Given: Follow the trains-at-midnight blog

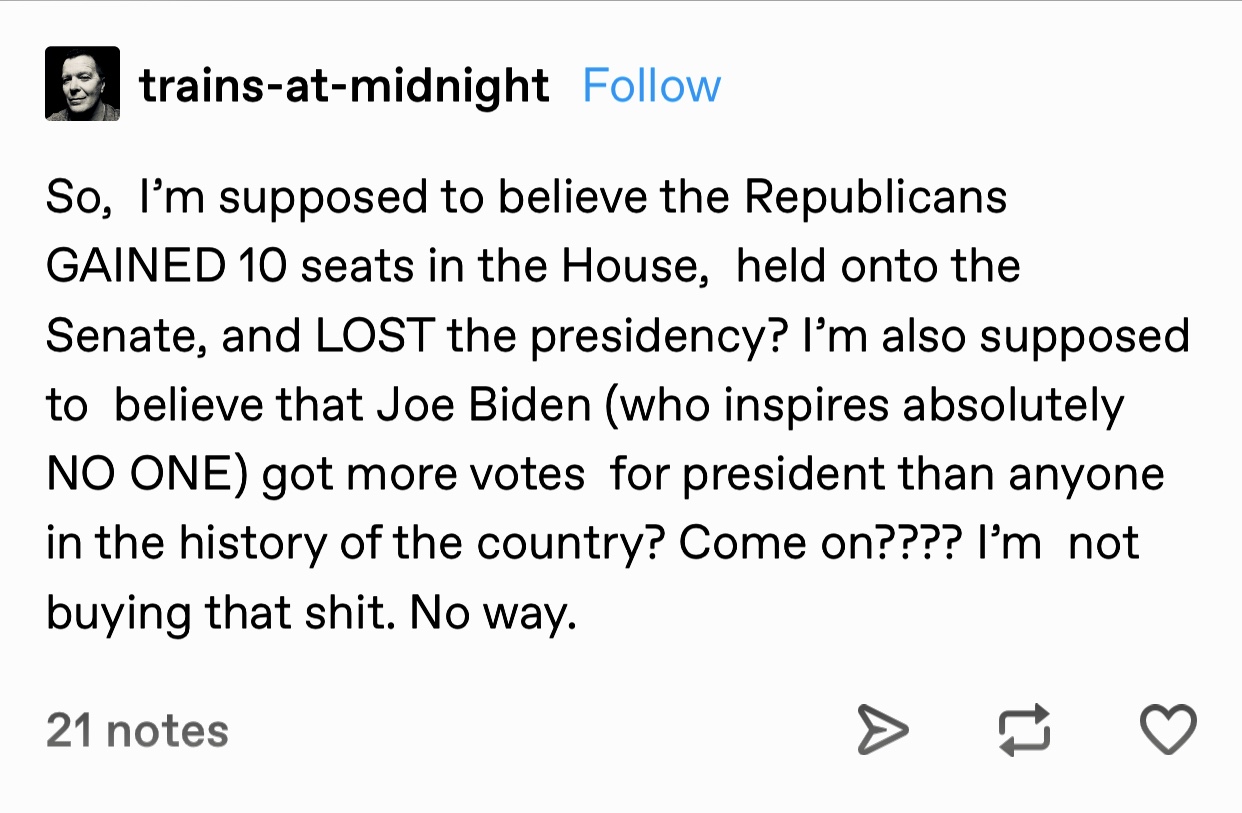Looking at the screenshot, I should [651, 86].
